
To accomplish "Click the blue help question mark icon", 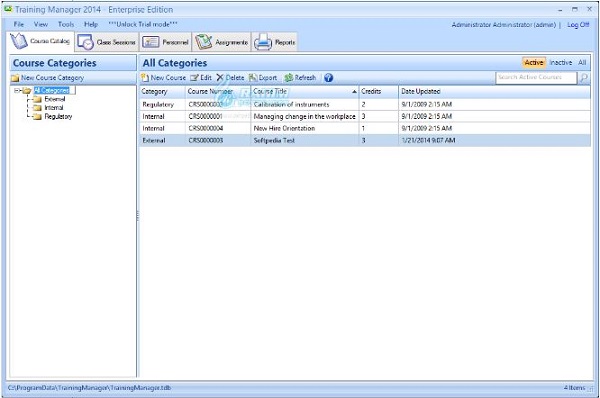I will [x=328, y=78].
